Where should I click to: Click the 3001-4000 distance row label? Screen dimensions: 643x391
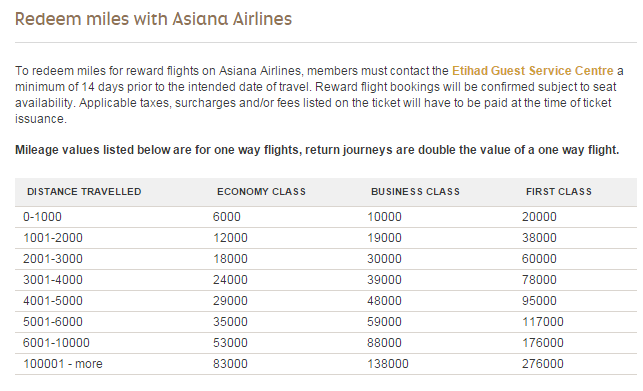coord(53,280)
